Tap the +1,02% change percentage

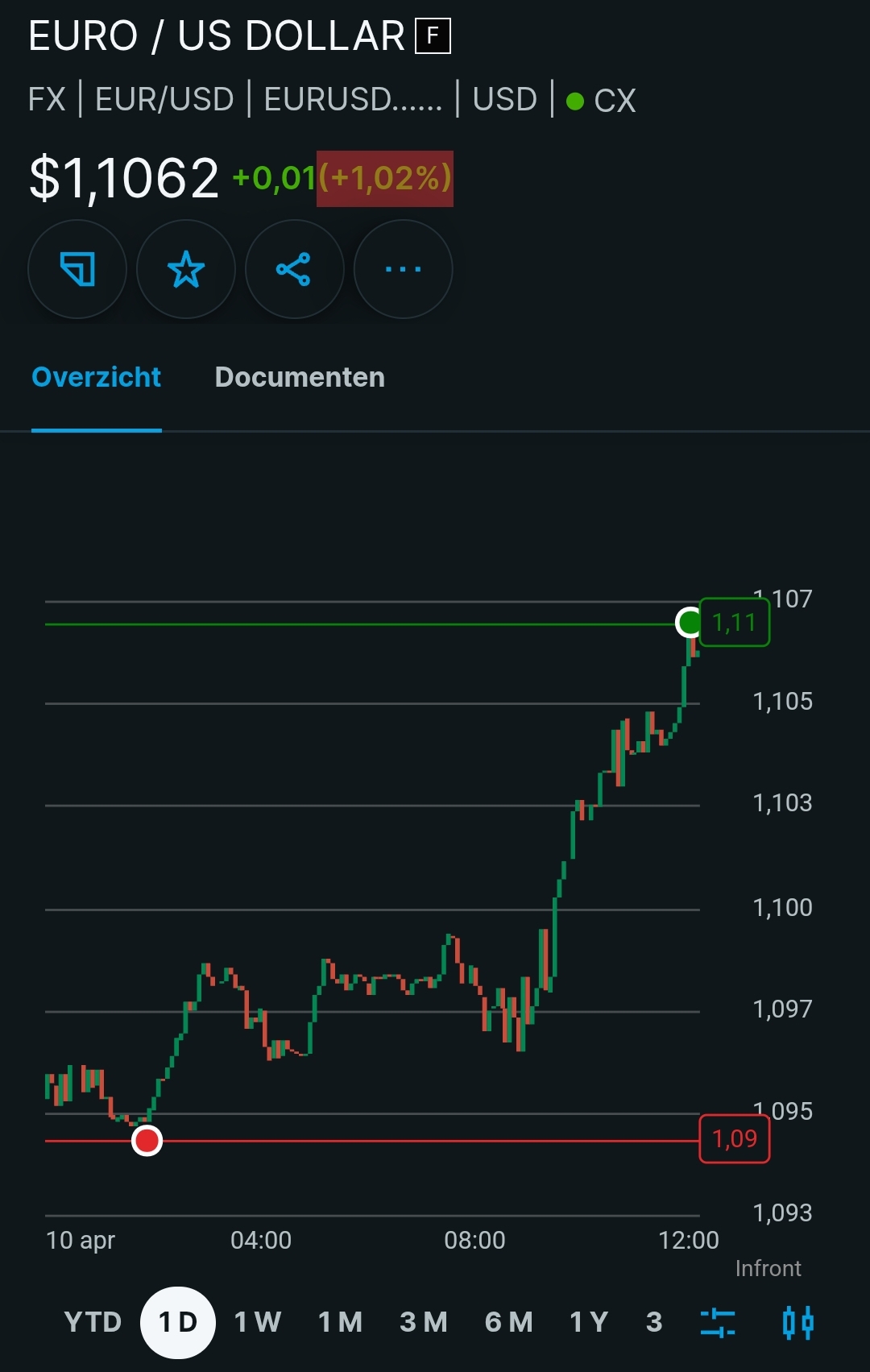[385, 178]
